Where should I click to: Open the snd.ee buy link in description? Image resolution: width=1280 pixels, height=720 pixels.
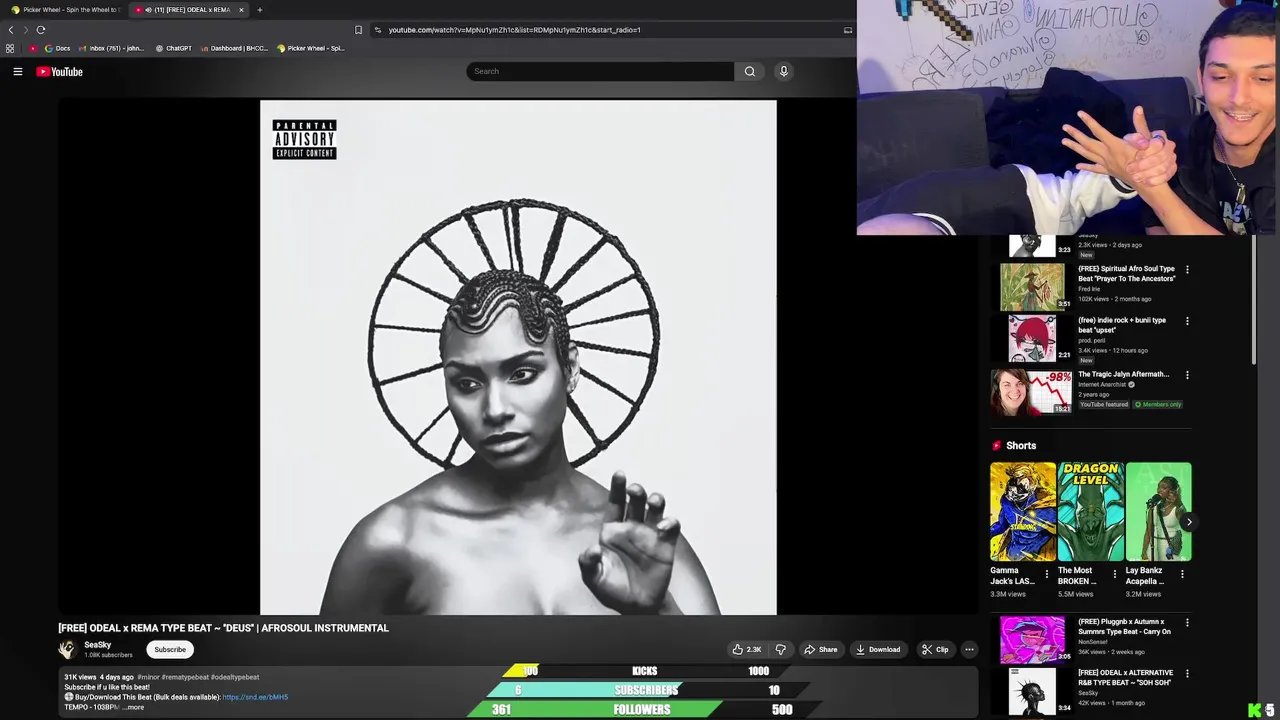click(255, 697)
